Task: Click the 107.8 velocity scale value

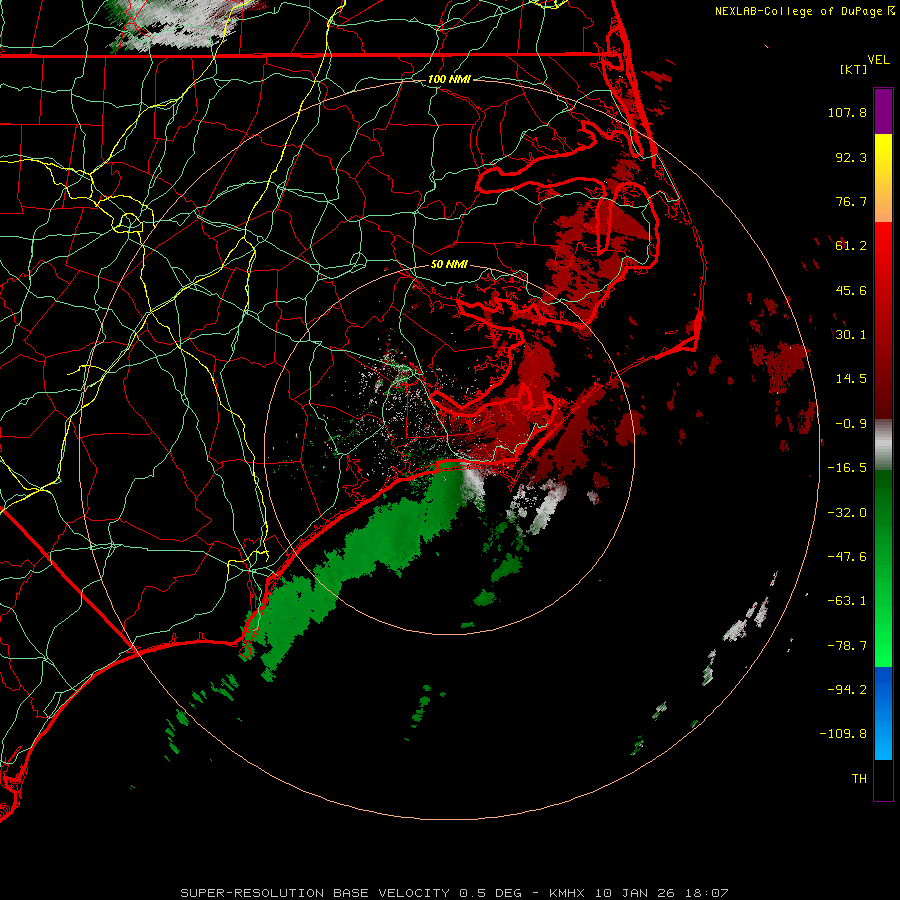Action: (847, 112)
